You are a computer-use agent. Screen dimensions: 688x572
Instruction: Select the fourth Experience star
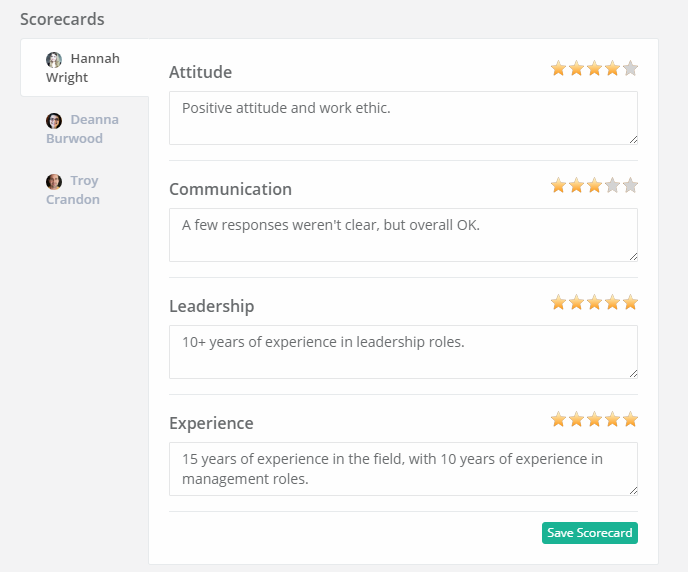tap(612, 419)
